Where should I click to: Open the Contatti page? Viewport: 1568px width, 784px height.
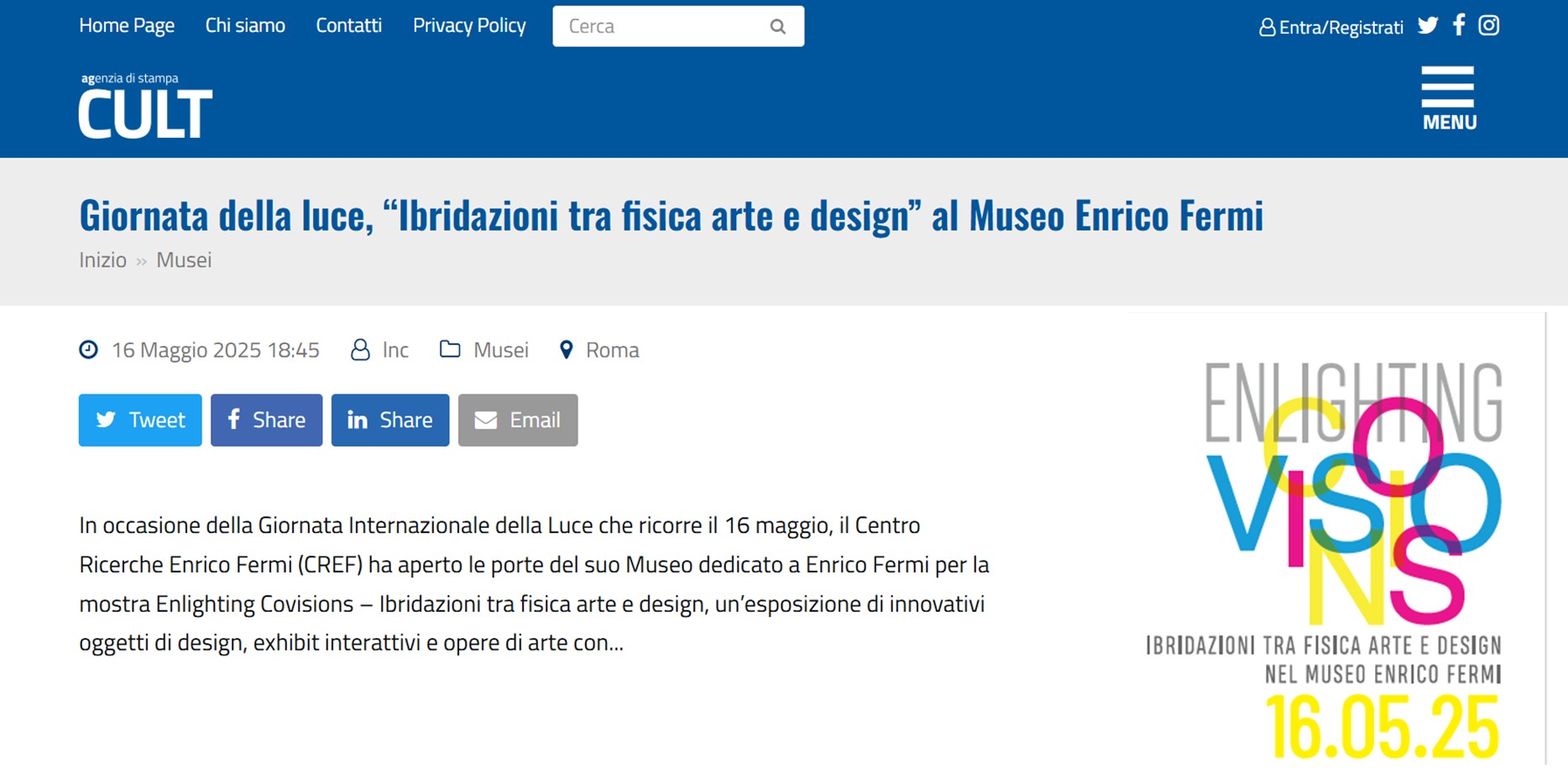(x=348, y=26)
